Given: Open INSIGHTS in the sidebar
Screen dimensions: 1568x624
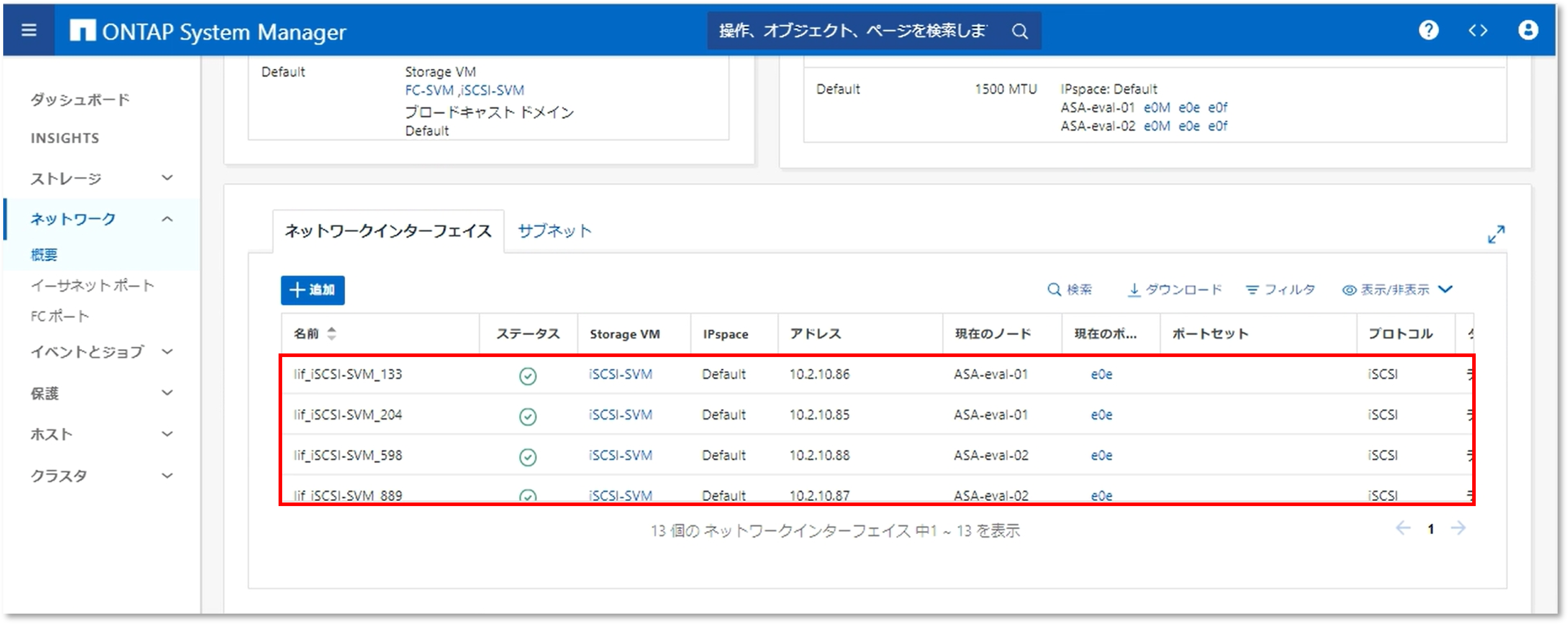Looking at the screenshot, I should click(64, 138).
